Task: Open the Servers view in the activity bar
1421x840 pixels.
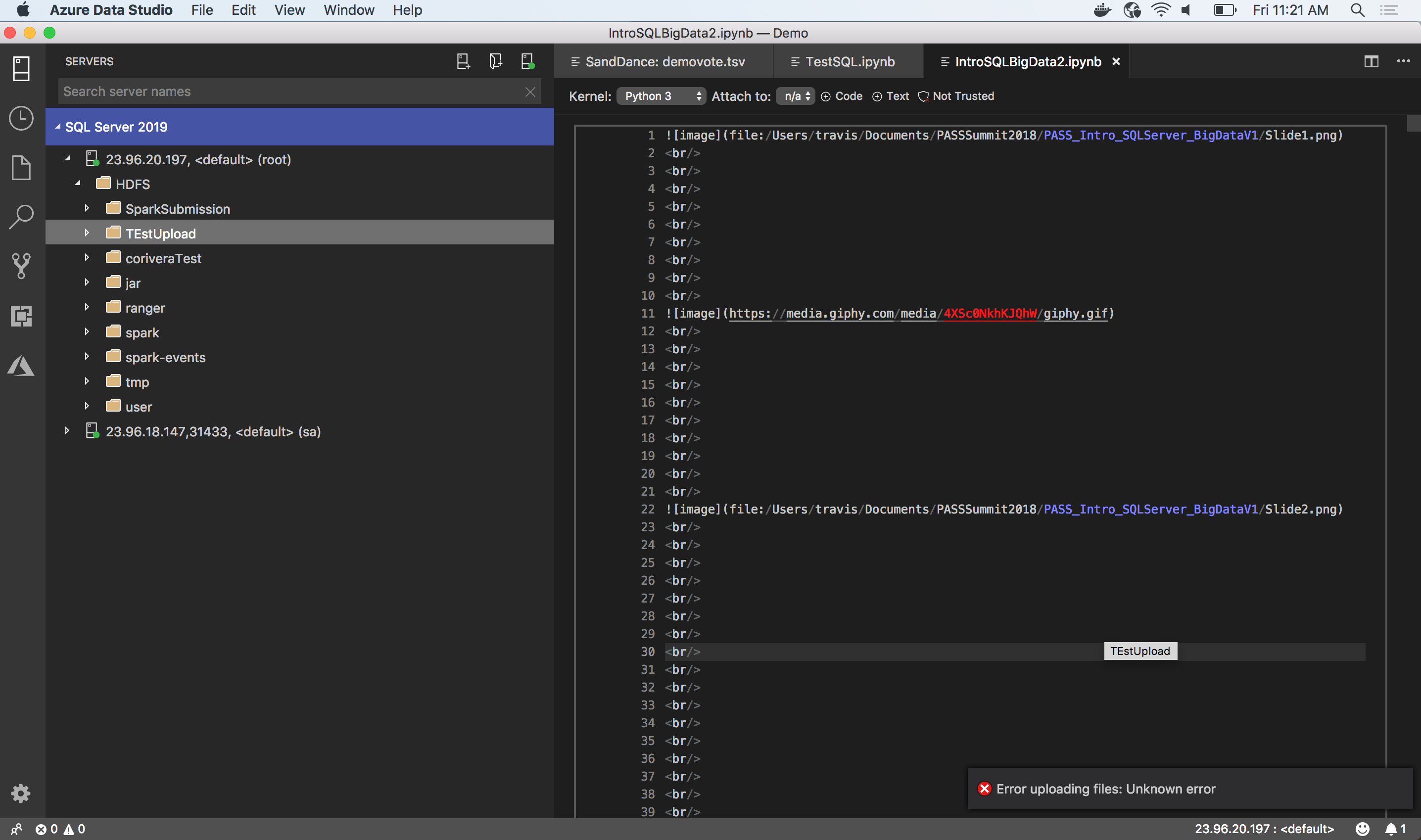Action: click(x=21, y=68)
